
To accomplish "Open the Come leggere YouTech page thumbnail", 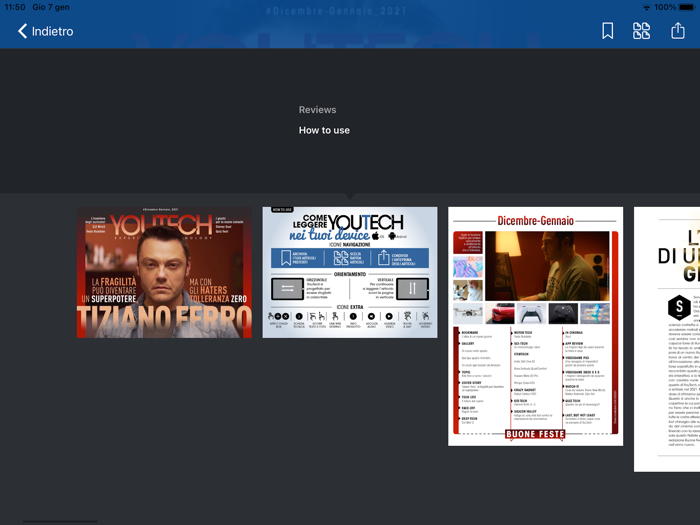I will 350,272.
